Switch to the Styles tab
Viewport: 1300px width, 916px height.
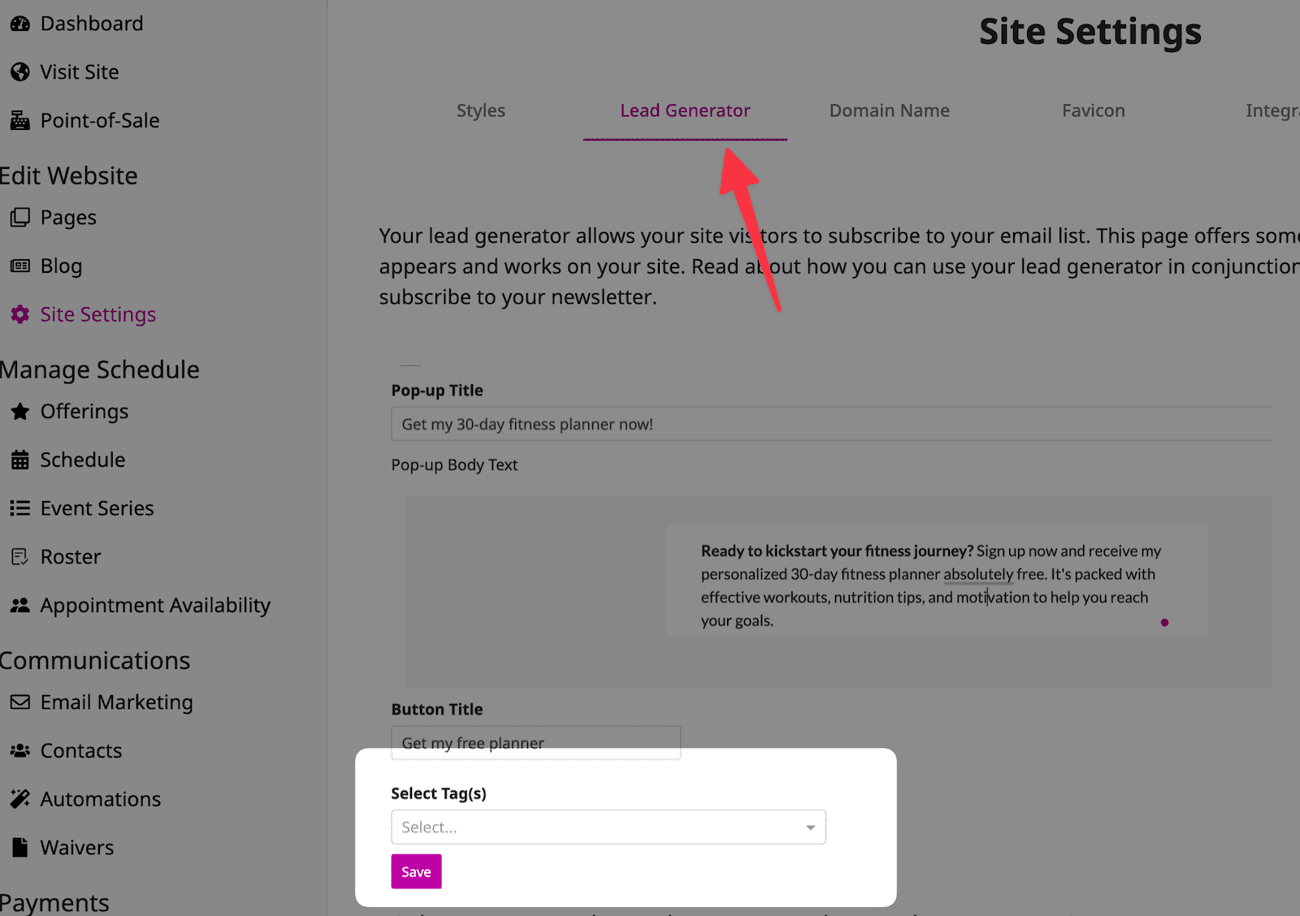point(481,111)
